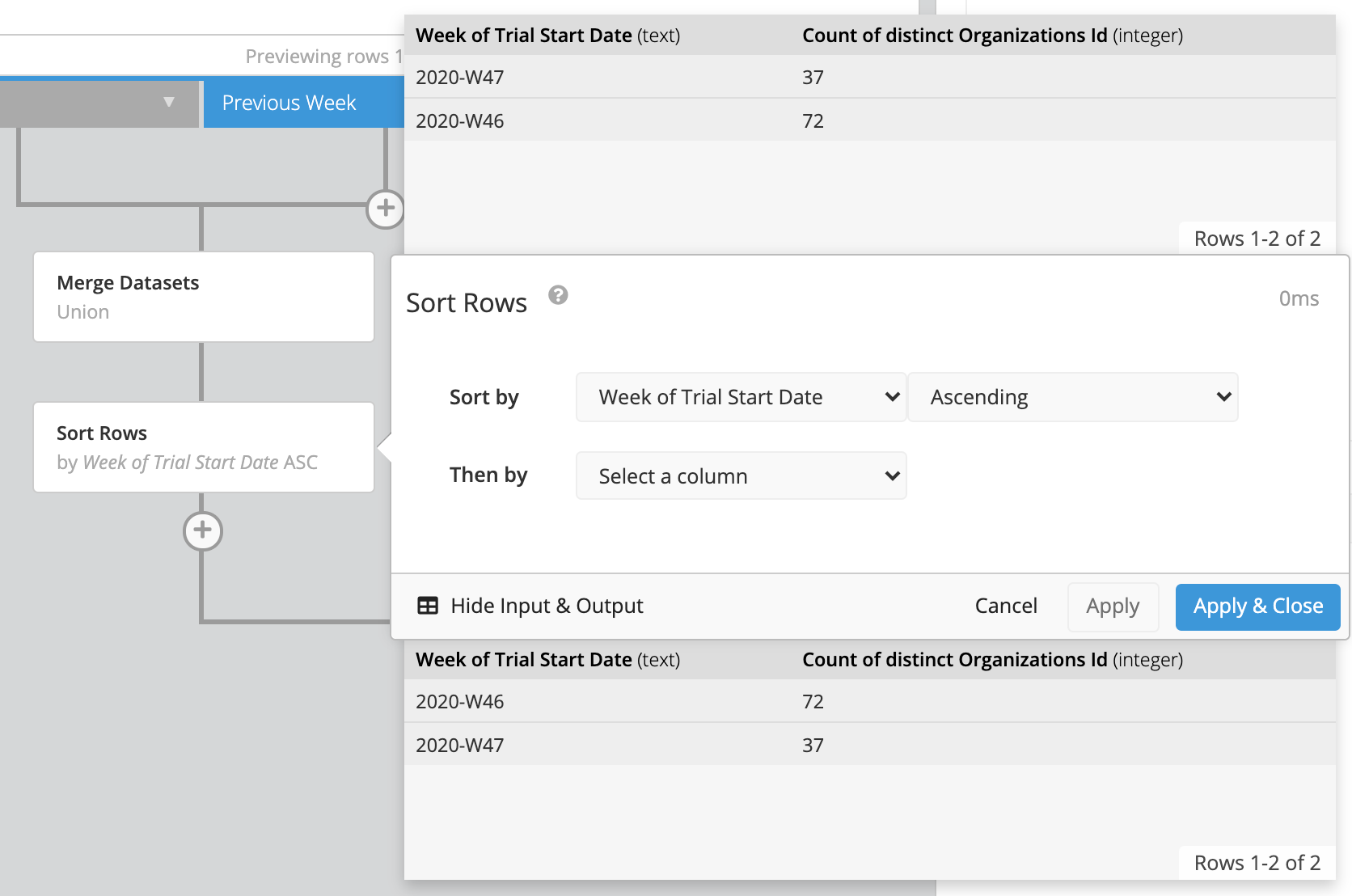1352x896 pixels.
Task: Cancel the Sort Rows changes
Action: pyautogui.click(x=1006, y=606)
